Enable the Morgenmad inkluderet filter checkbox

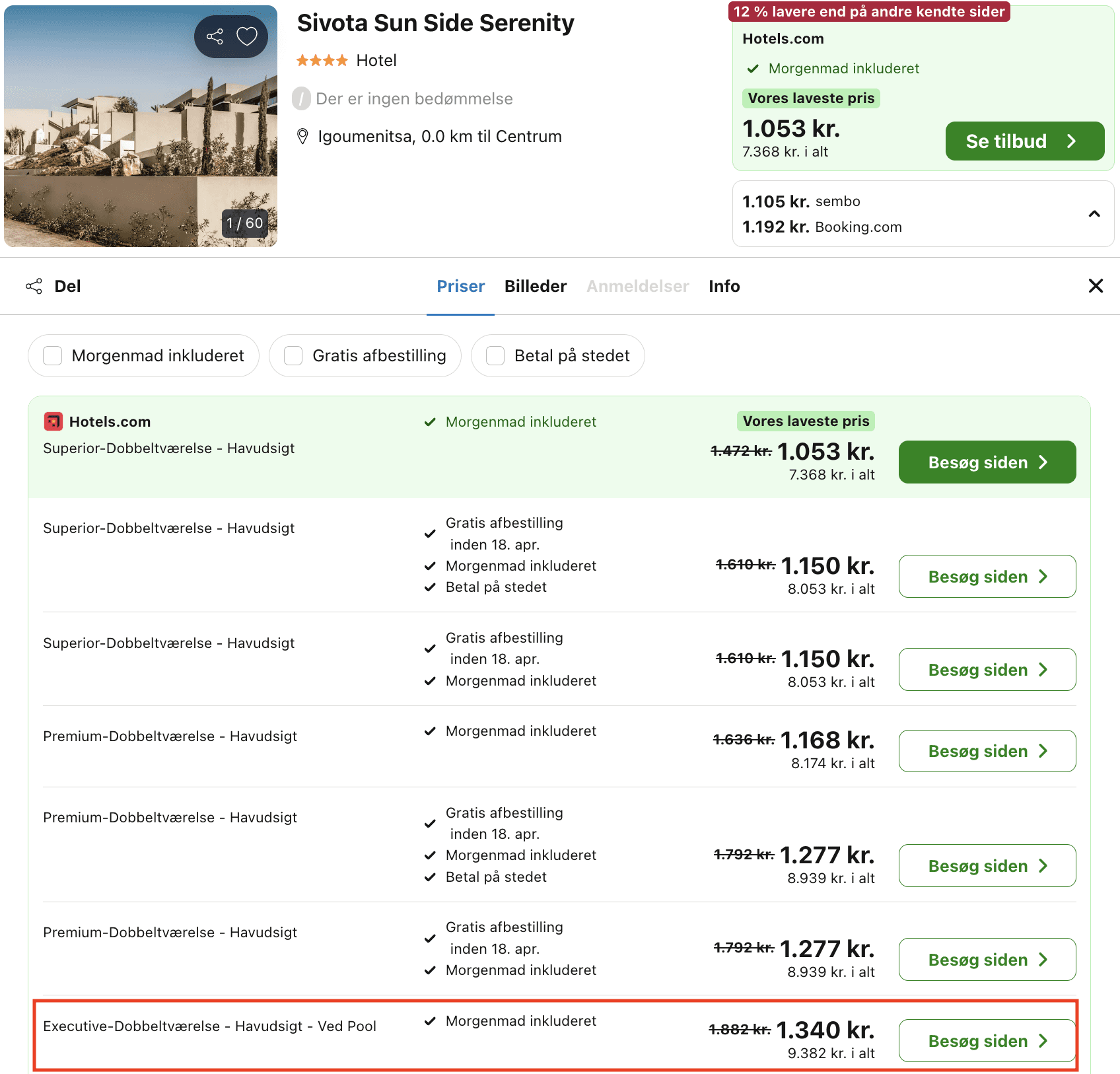(x=53, y=356)
